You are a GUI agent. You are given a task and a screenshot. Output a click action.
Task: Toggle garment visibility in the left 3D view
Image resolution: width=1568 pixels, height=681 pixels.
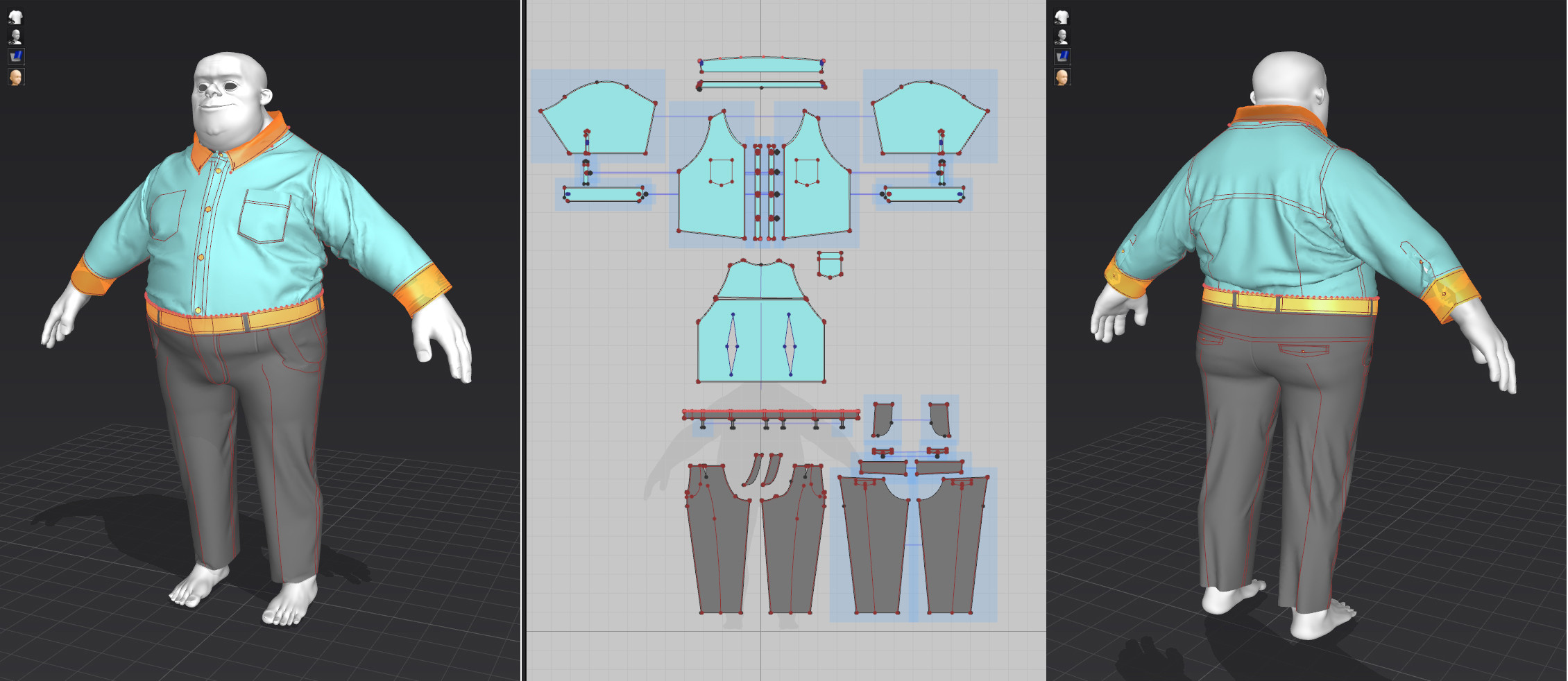15,16
